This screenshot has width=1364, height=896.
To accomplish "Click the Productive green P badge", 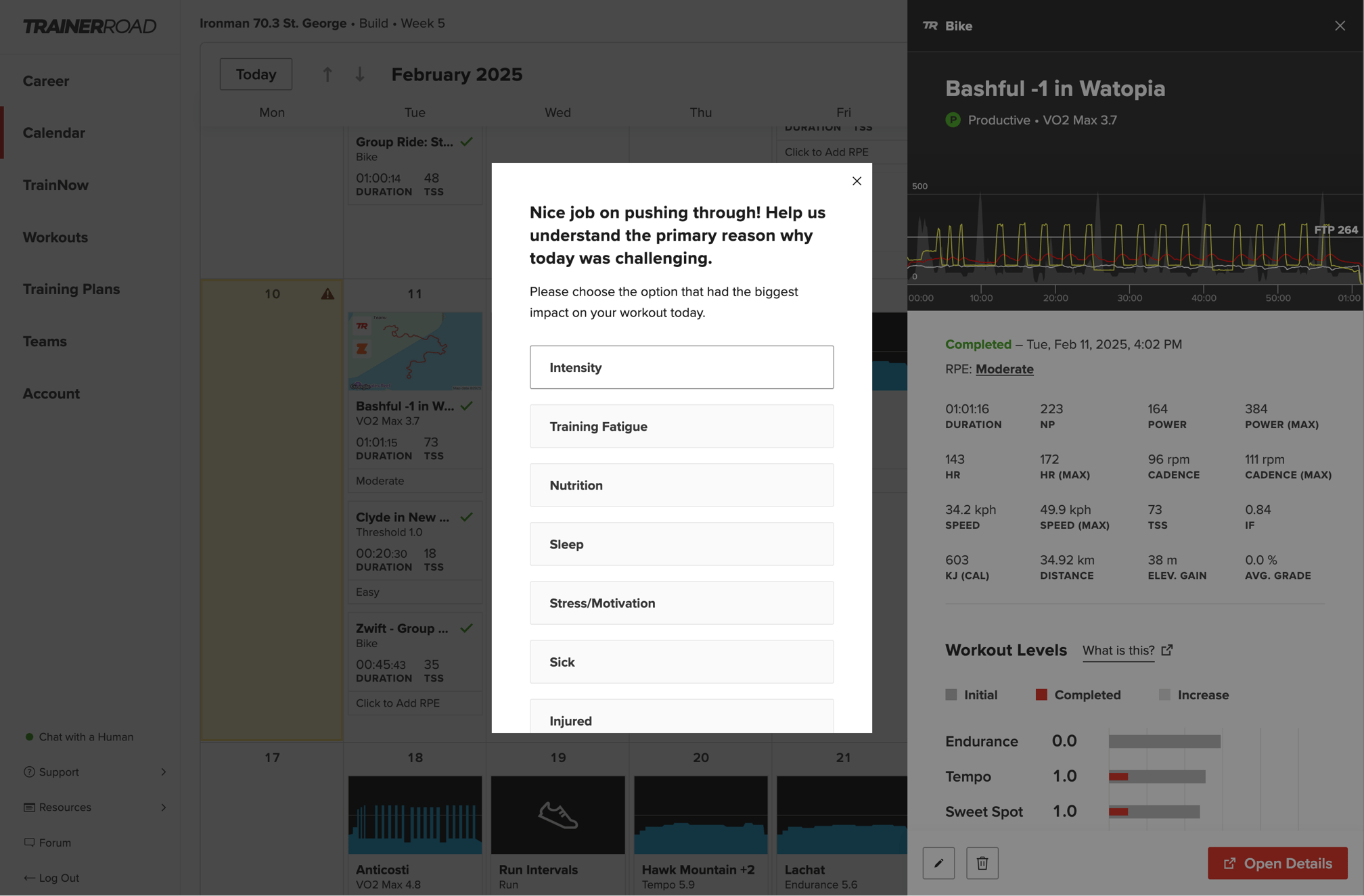I will pyautogui.click(x=953, y=120).
